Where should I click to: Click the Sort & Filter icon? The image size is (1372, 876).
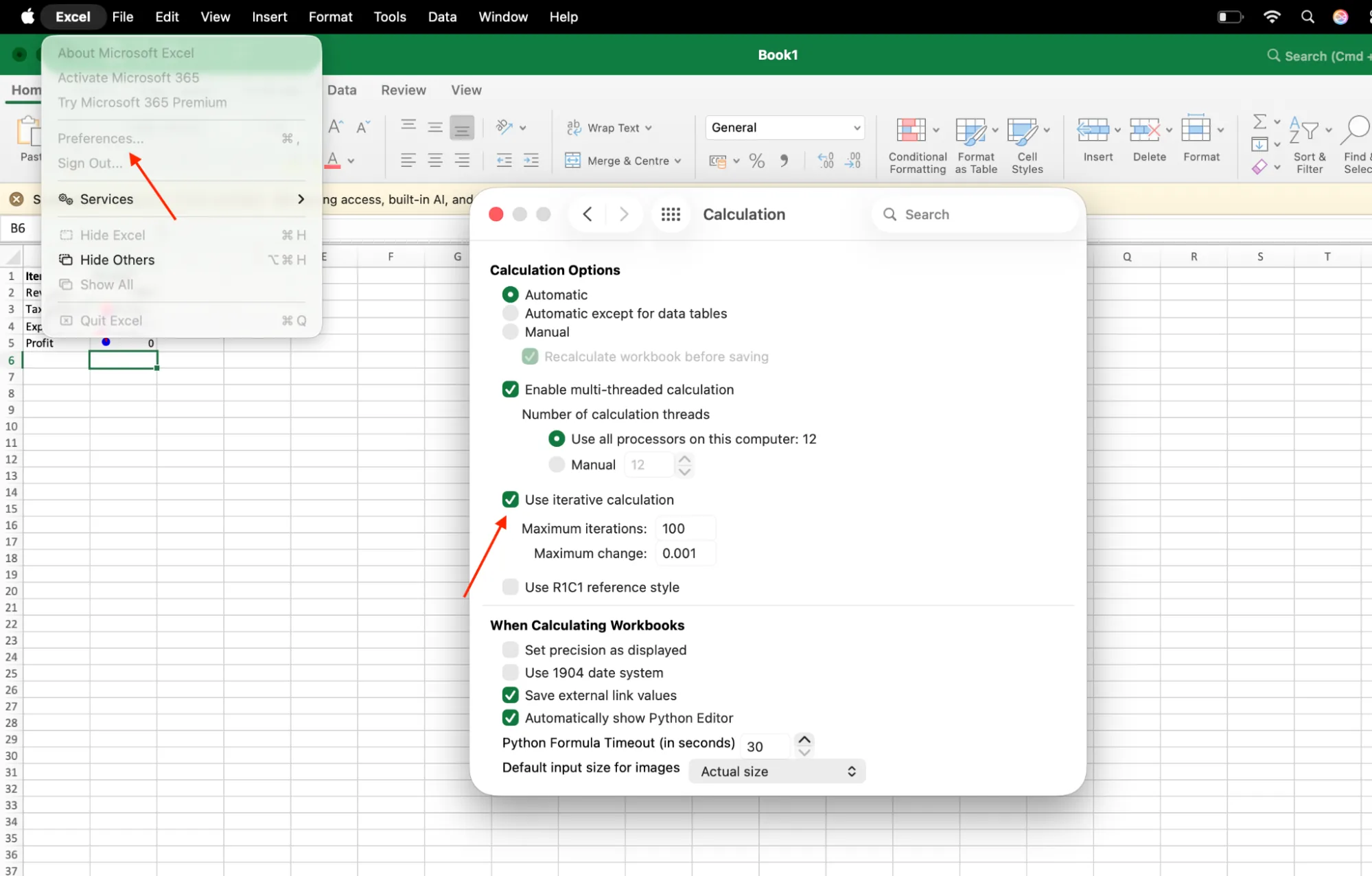point(1304,130)
